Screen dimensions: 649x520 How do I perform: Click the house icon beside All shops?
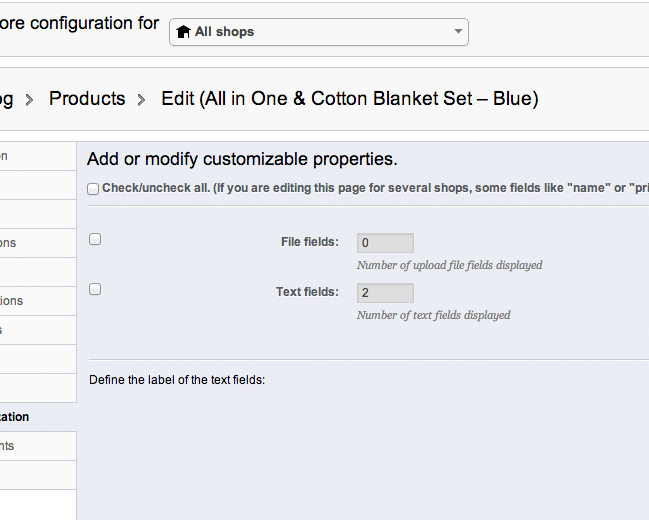point(183,32)
